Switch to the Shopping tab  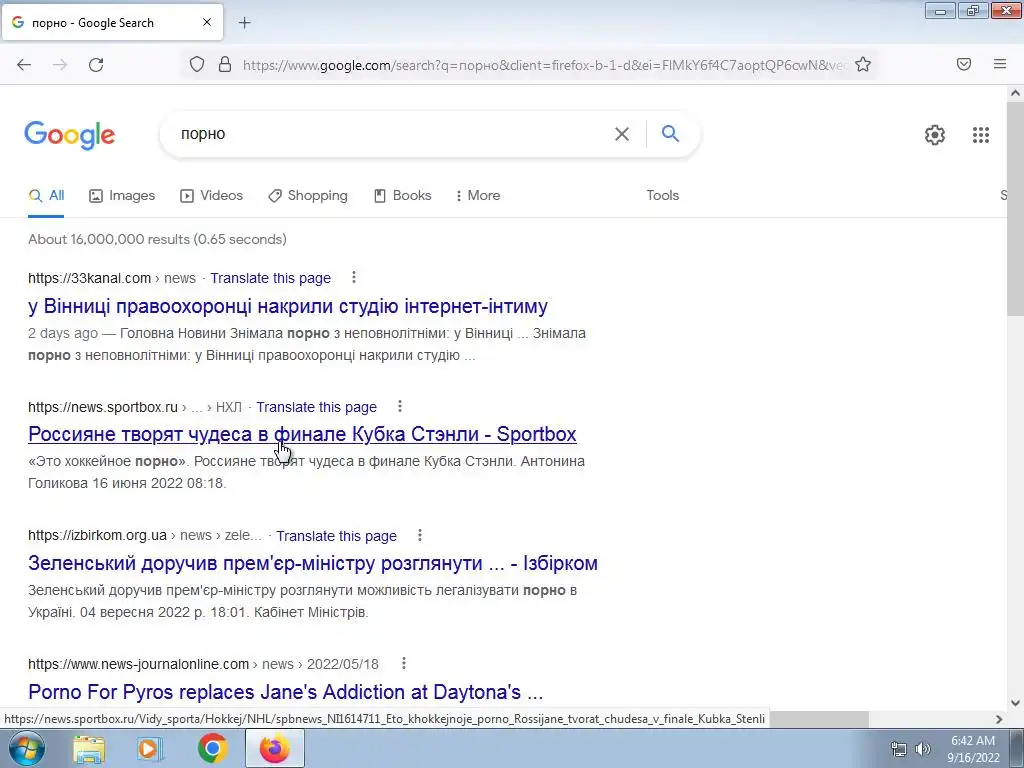tap(308, 195)
